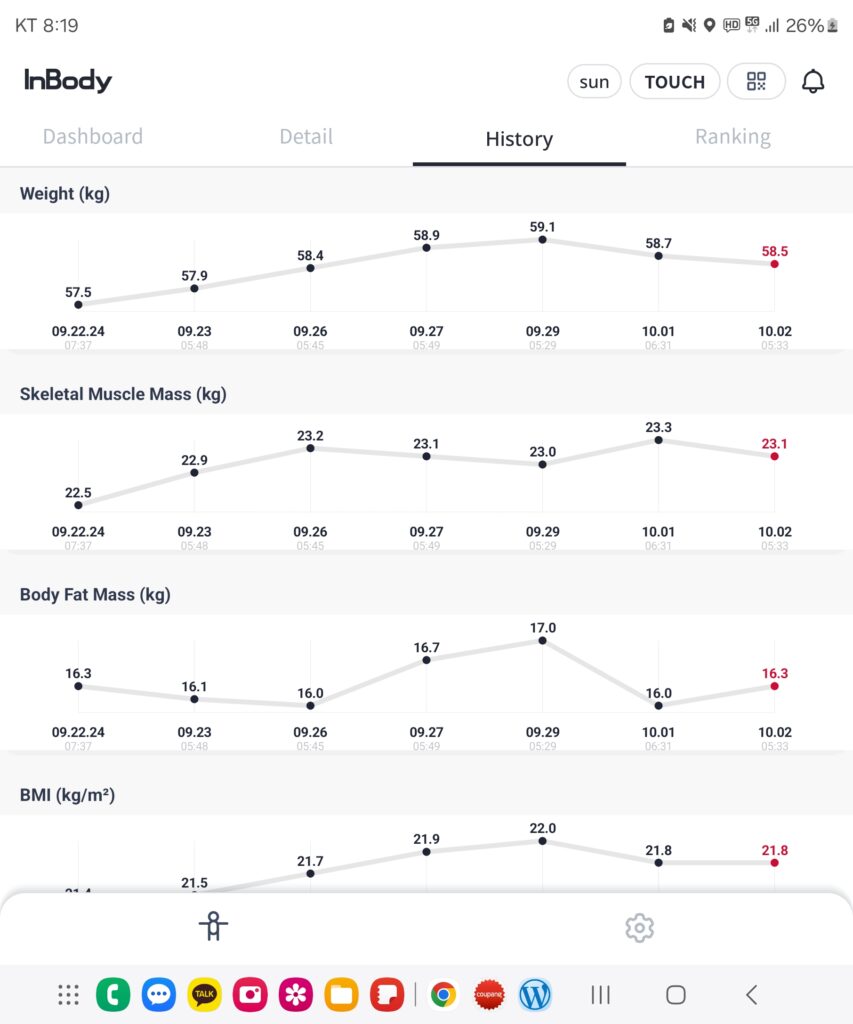The width and height of the screenshot is (853, 1024).
Task: Tap the recent apps navigation button
Action: point(600,994)
